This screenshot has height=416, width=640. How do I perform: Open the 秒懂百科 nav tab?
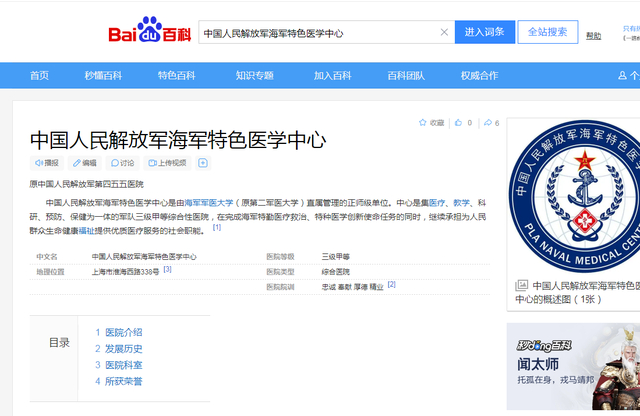click(103, 76)
